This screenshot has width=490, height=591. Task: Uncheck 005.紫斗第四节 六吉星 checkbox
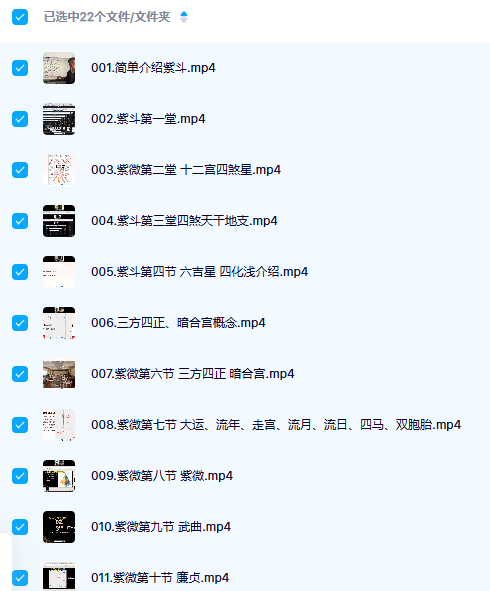pyautogui.click(x=20, y=272)
